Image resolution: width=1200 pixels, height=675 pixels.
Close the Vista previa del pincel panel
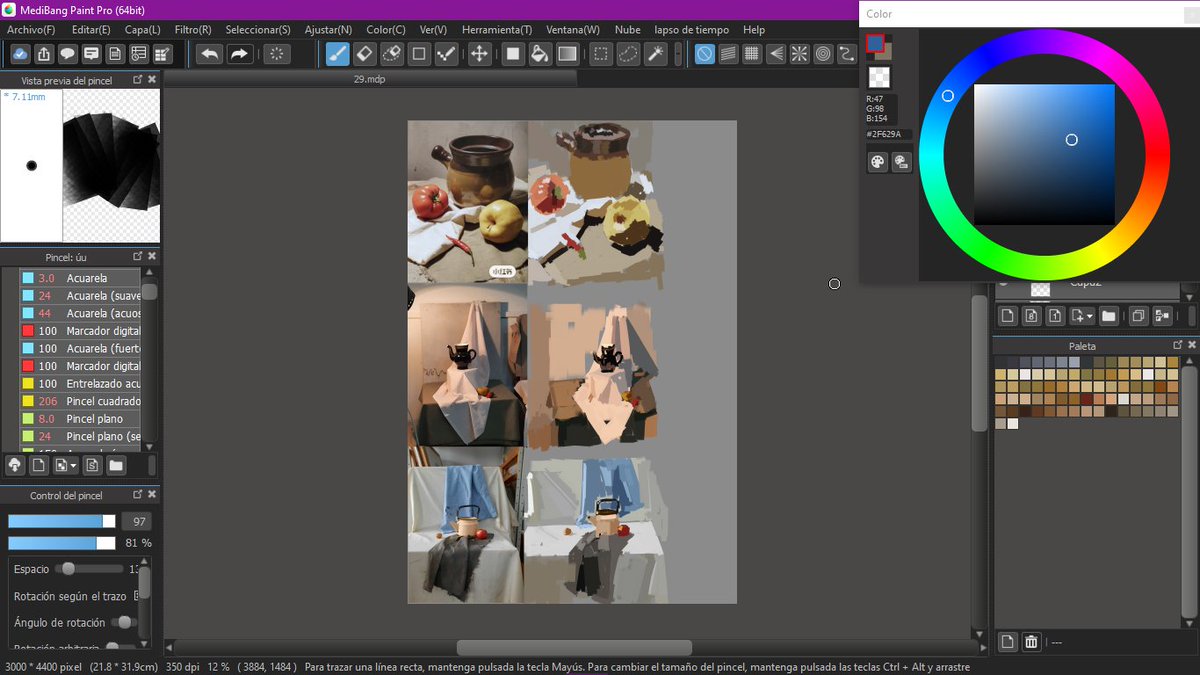click(x=152, y=79)
